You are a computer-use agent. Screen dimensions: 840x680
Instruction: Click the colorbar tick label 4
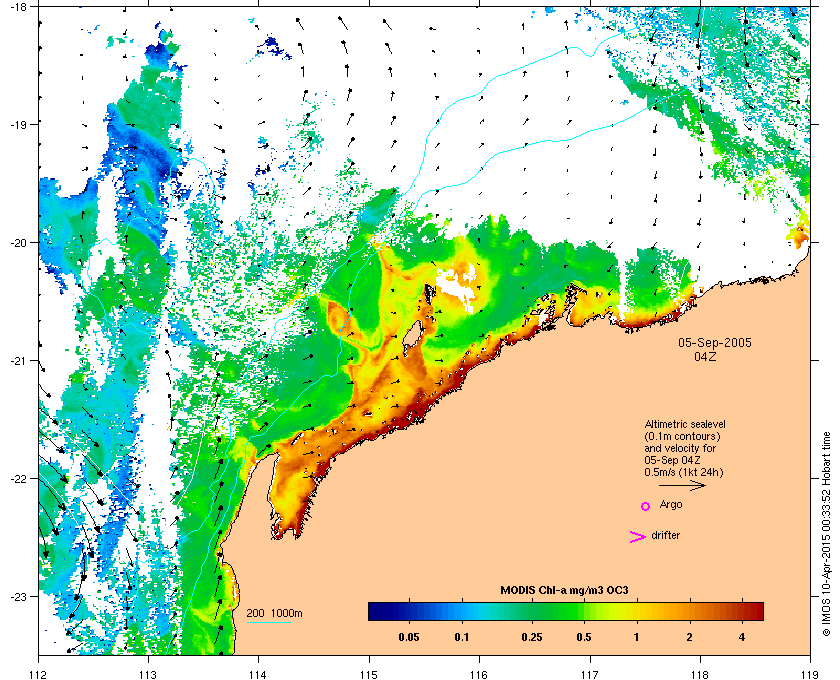pyautogui.click(x=742, y=637)
